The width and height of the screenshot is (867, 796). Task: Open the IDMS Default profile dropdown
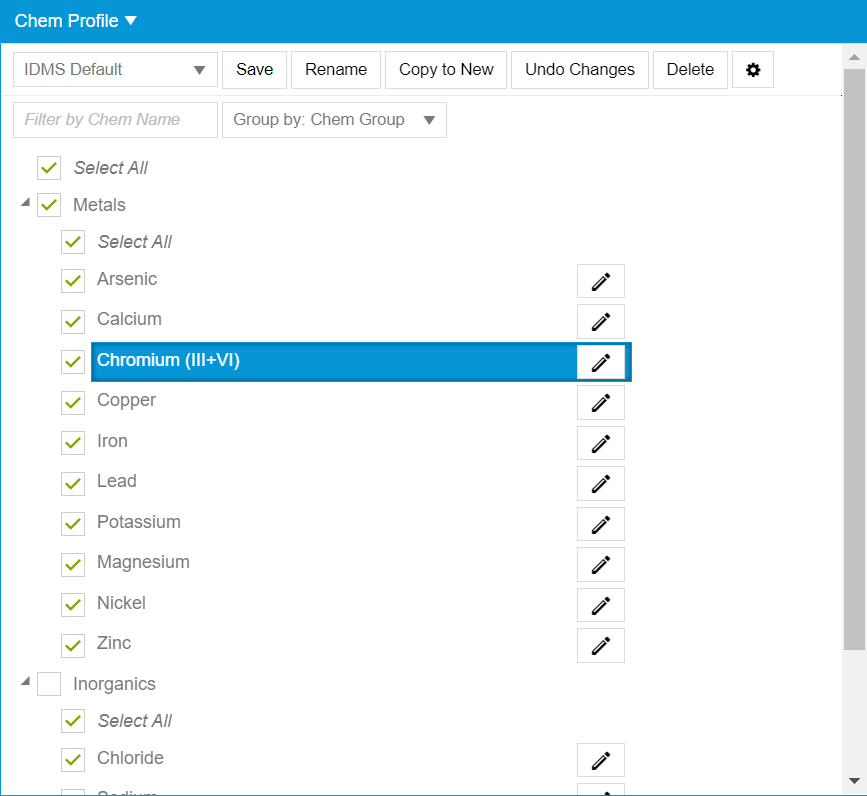point(114,69)
